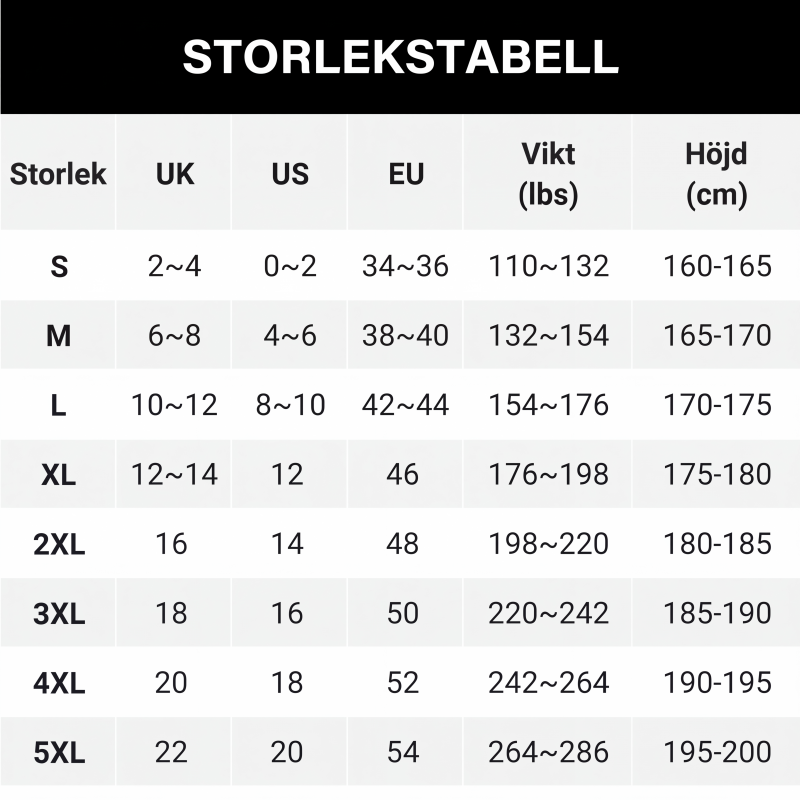Image resolution: width=800 pixels, height=800 pixels.
Task: Click the 5XL size row label
Action: tap(59, 752)
